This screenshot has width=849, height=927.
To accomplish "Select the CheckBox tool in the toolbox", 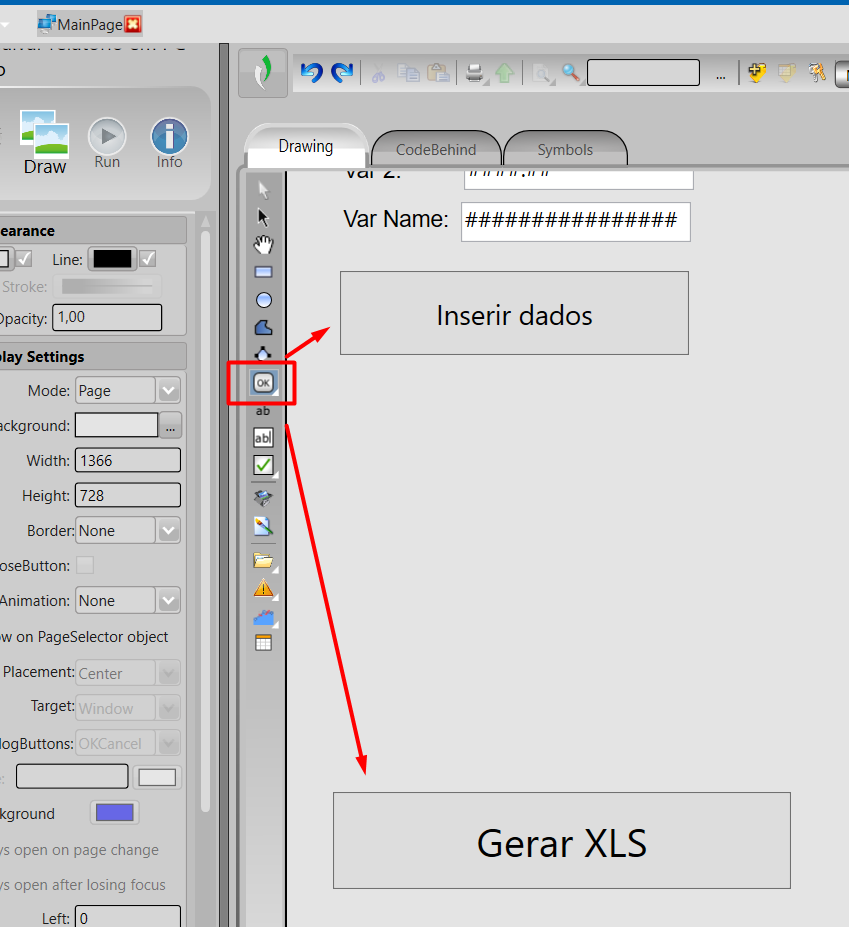I will [x=263, y=465].
